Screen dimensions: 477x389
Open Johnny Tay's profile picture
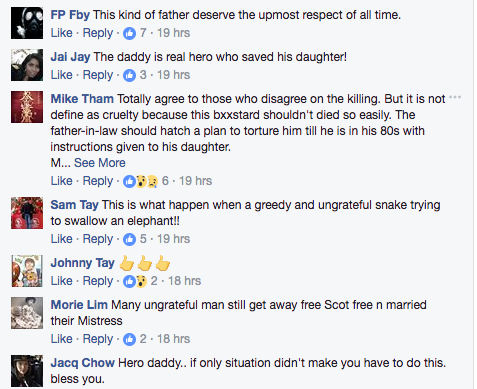[27, 271]
